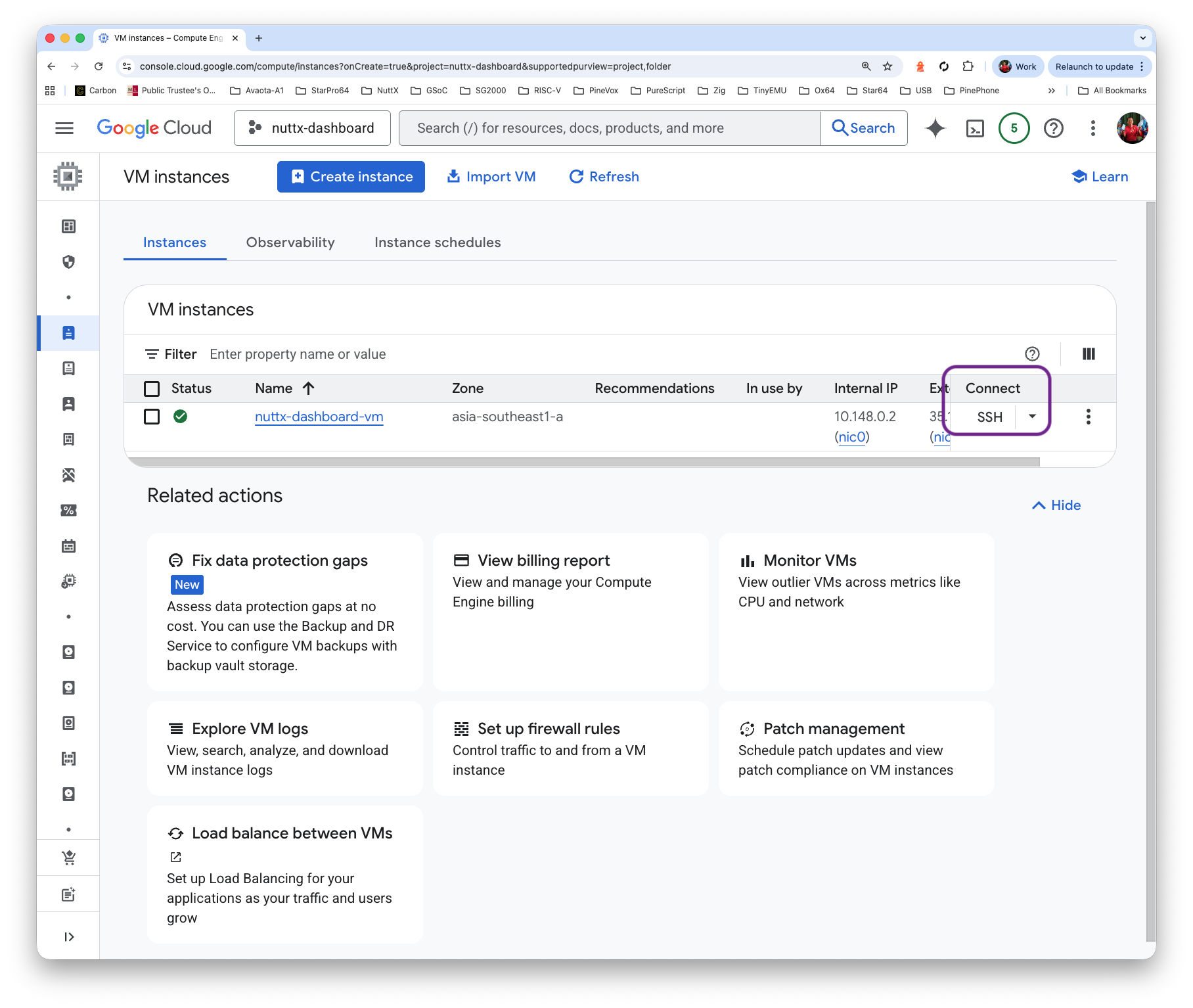Switch to Instance schedules tab
The width and height of the screenshot is (1193, 1008).
pyautogui.click(x=438, y=242)
